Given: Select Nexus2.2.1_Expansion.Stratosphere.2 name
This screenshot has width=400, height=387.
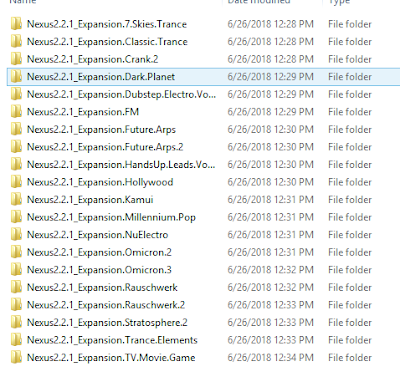Looking at the screenshot, I should tap(107, 323).
